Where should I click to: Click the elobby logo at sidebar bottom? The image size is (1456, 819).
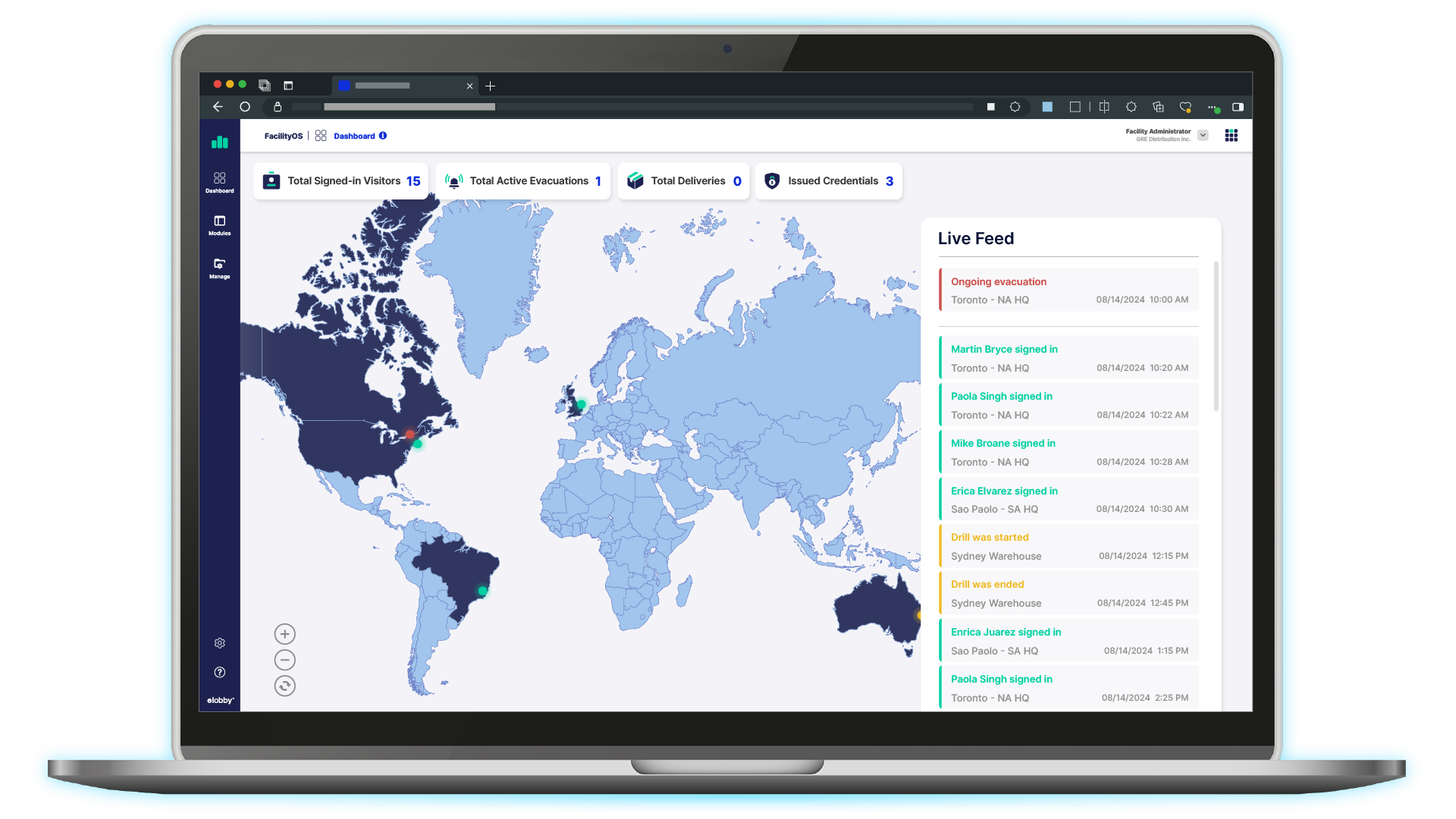220,701
